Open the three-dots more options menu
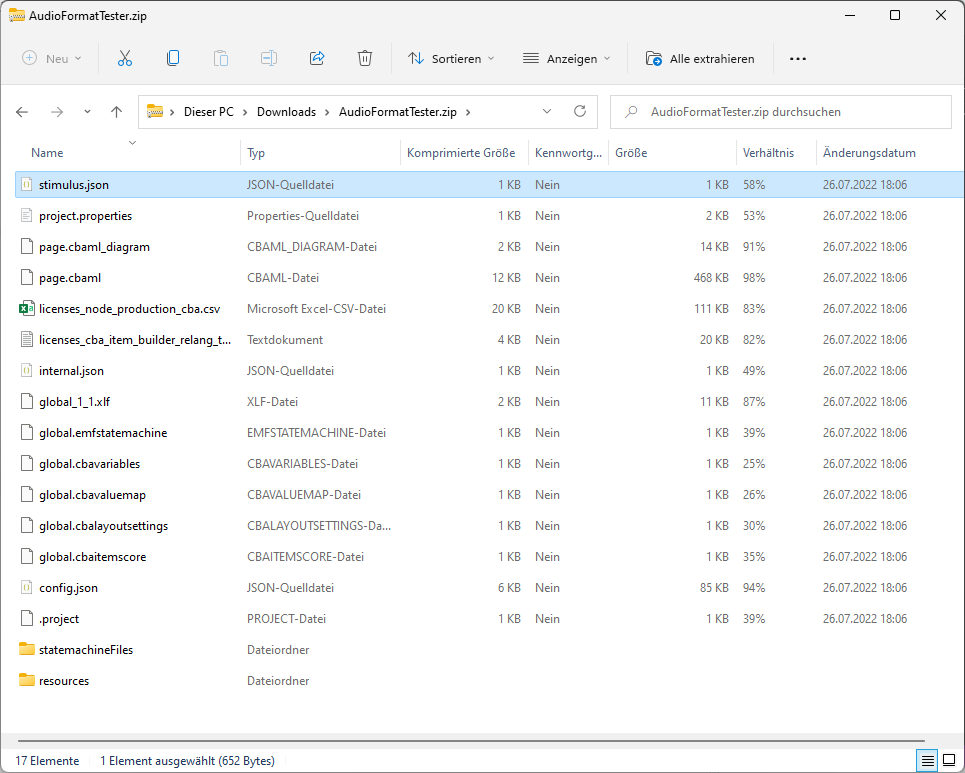The height and width of the screenshot is (773, 965). (797, 59)
